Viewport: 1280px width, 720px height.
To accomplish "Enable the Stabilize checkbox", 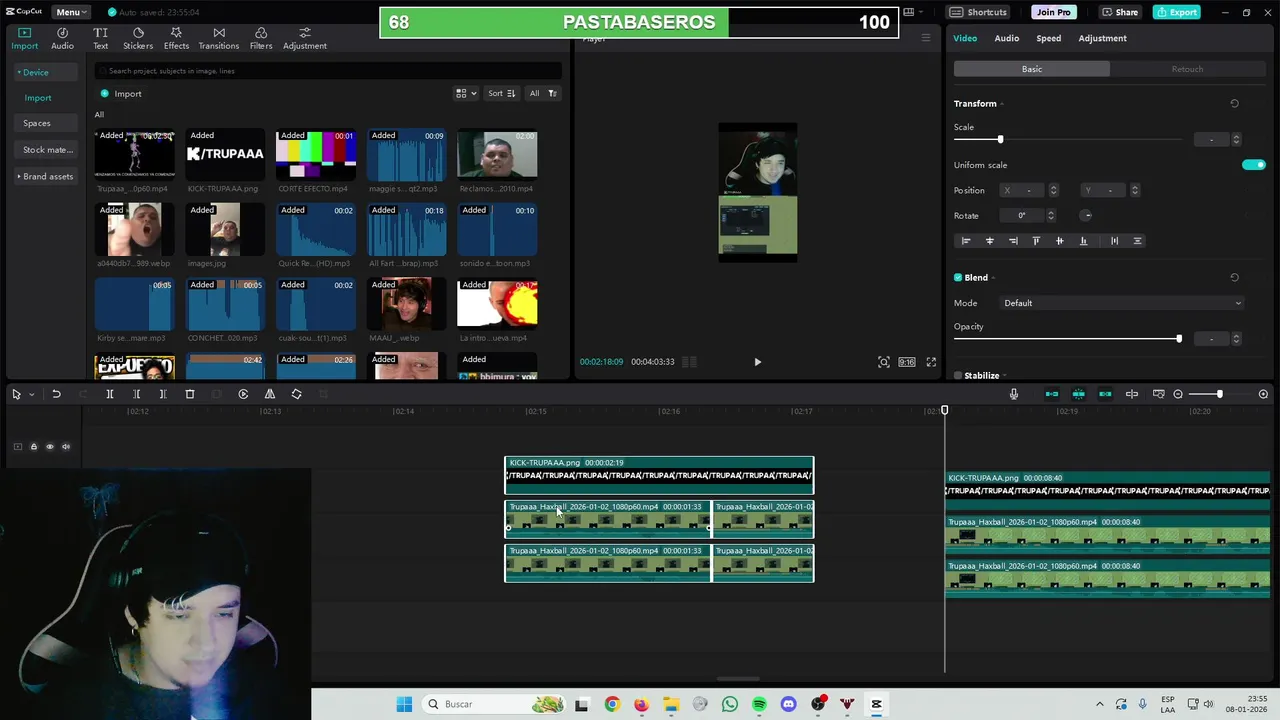I will tap(958, 376).
